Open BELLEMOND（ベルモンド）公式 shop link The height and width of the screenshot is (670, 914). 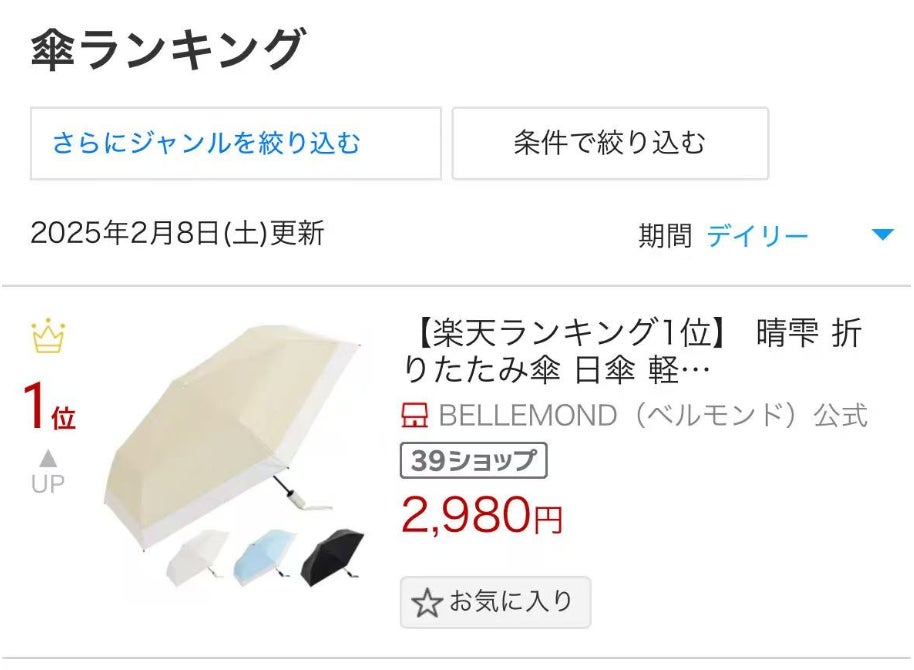pos(652,416)
